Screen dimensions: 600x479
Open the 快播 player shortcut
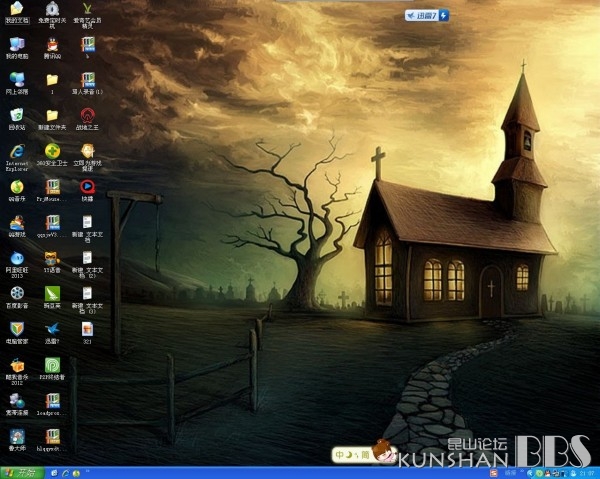coord(87,191)
